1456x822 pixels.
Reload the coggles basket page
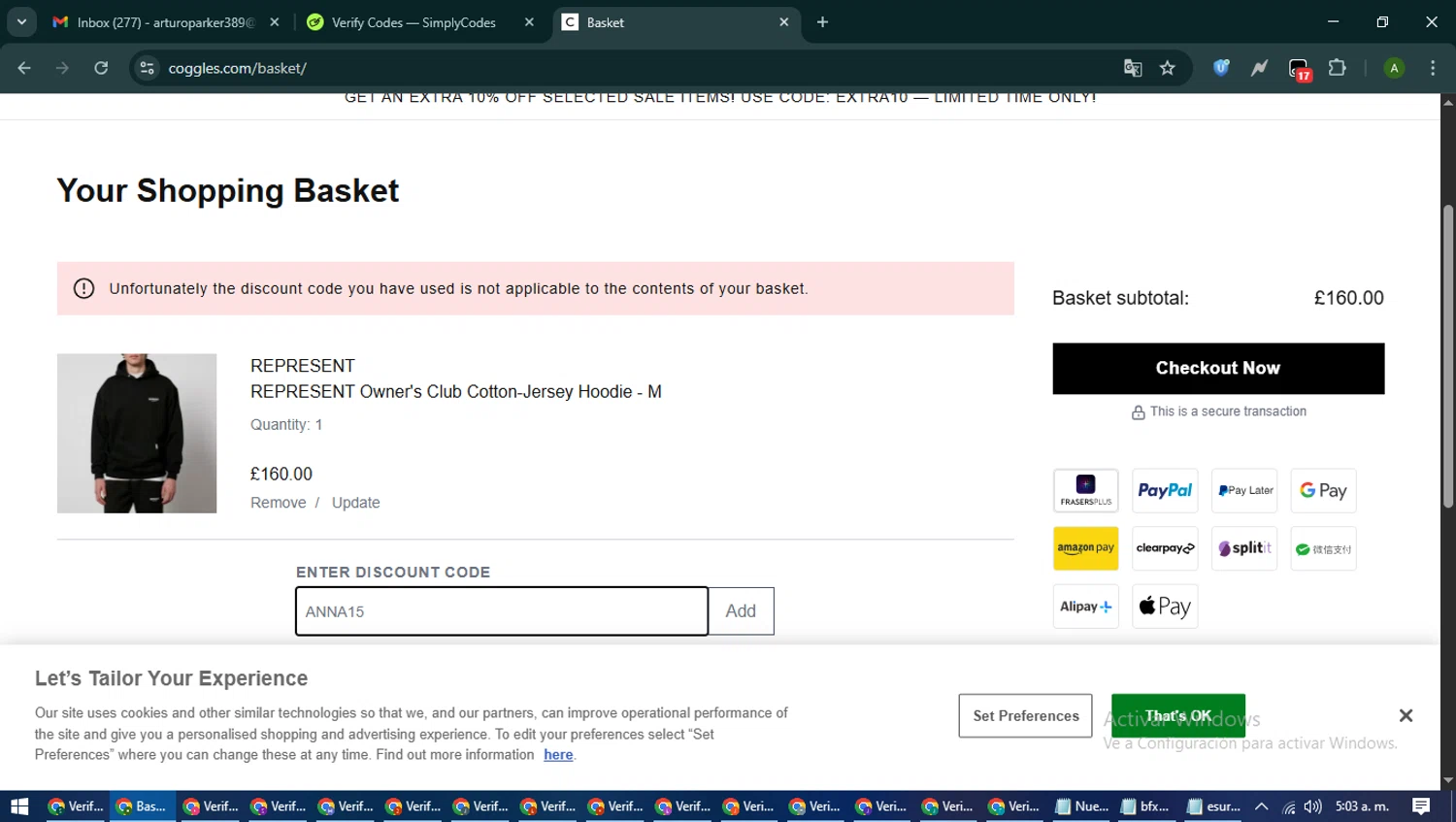pyautogui.click(x=101, y=68)
